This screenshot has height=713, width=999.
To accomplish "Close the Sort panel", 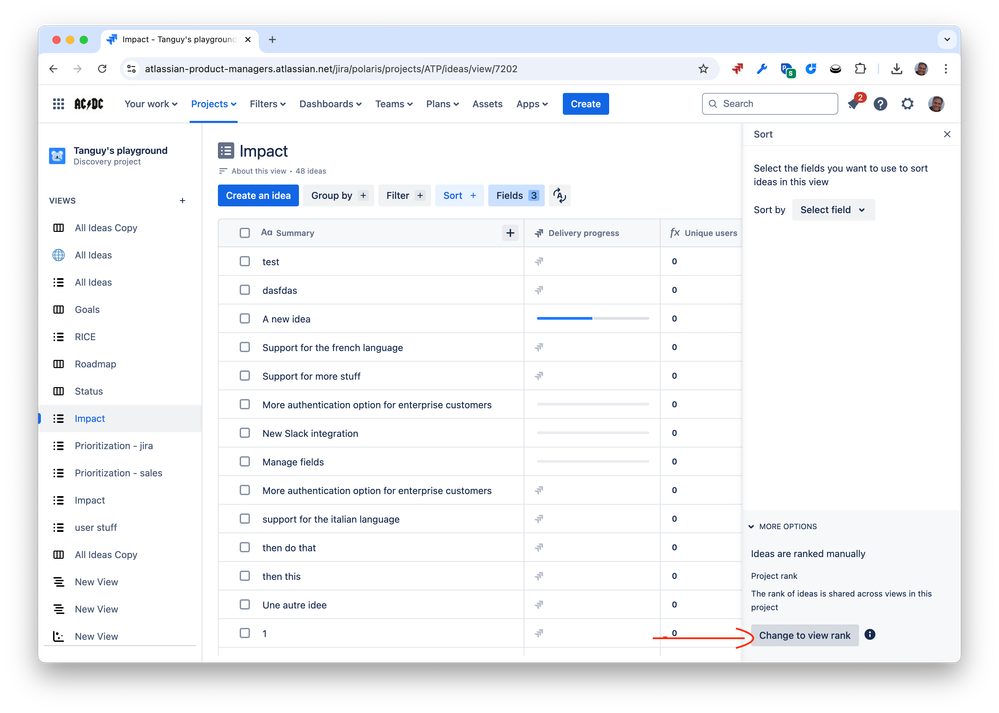I will coord(947,134).
